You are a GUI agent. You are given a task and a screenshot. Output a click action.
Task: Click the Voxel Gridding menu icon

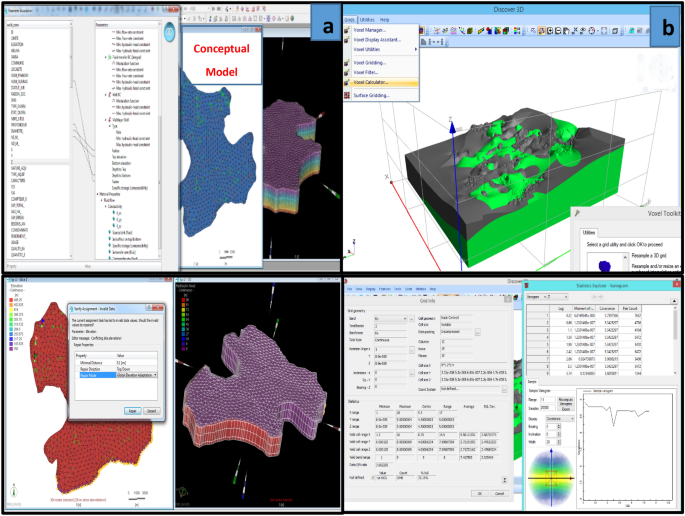click(x=349, y=62)
